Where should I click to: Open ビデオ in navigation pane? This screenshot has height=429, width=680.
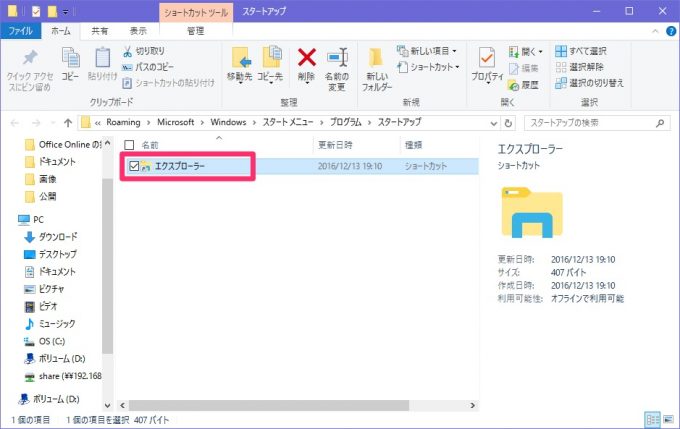(x=41, y=306)
